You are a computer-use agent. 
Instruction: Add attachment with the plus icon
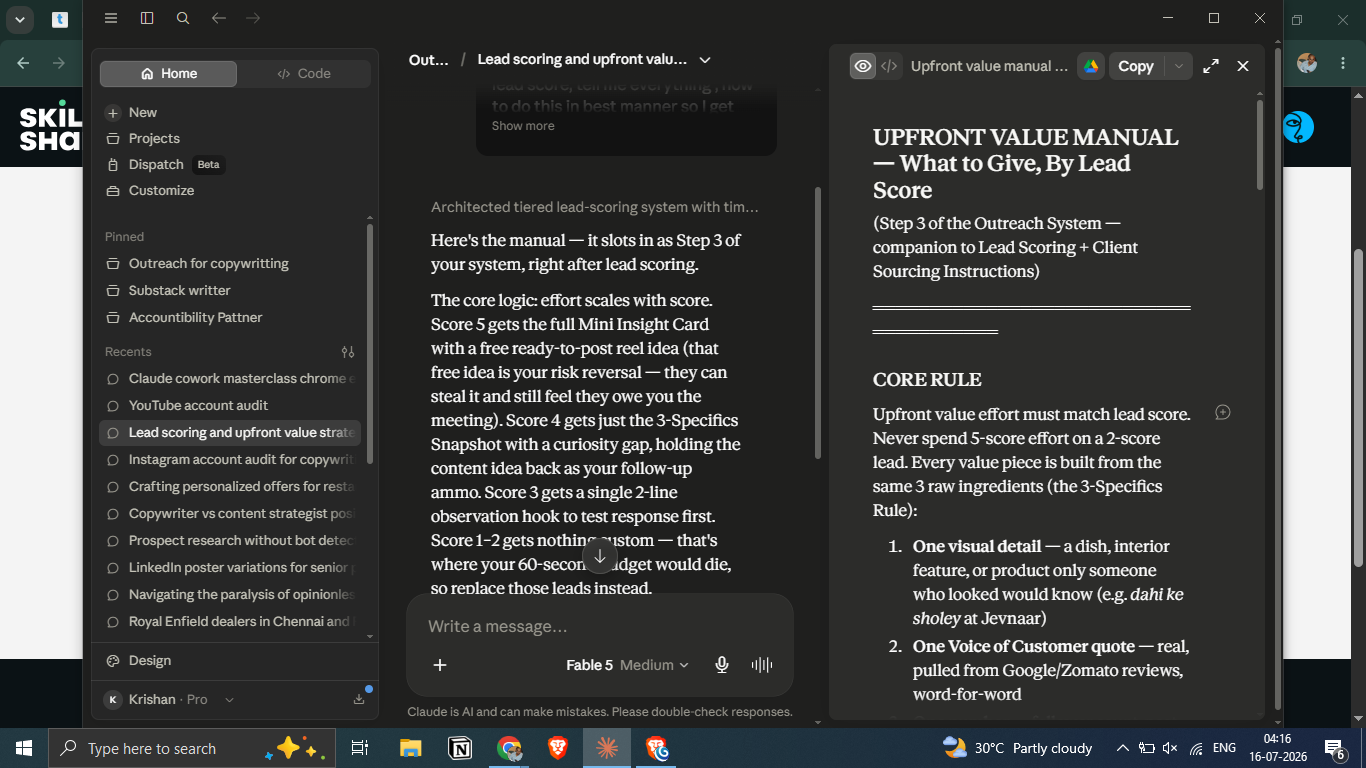440,665
